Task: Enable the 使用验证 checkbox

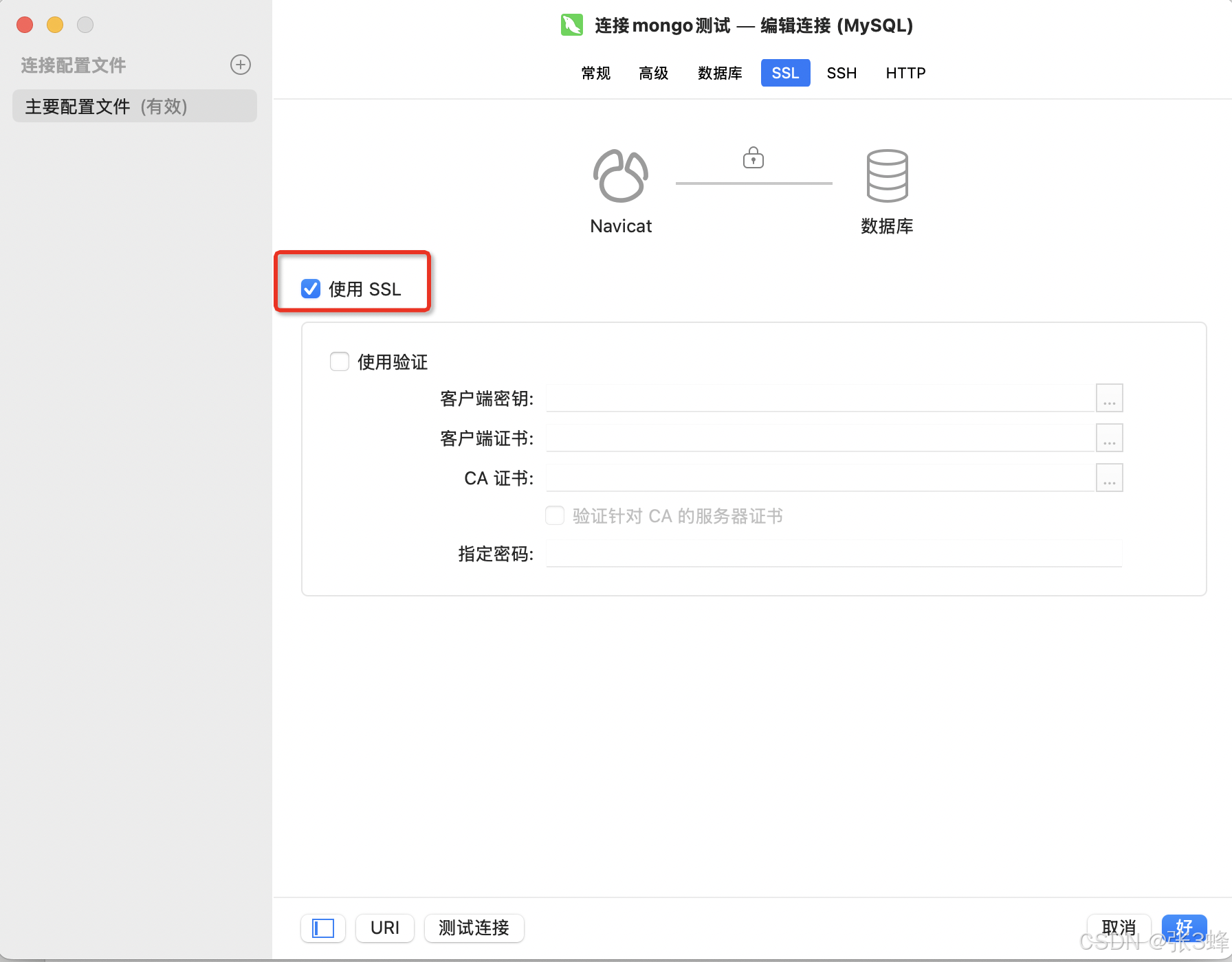Action: 340,361
